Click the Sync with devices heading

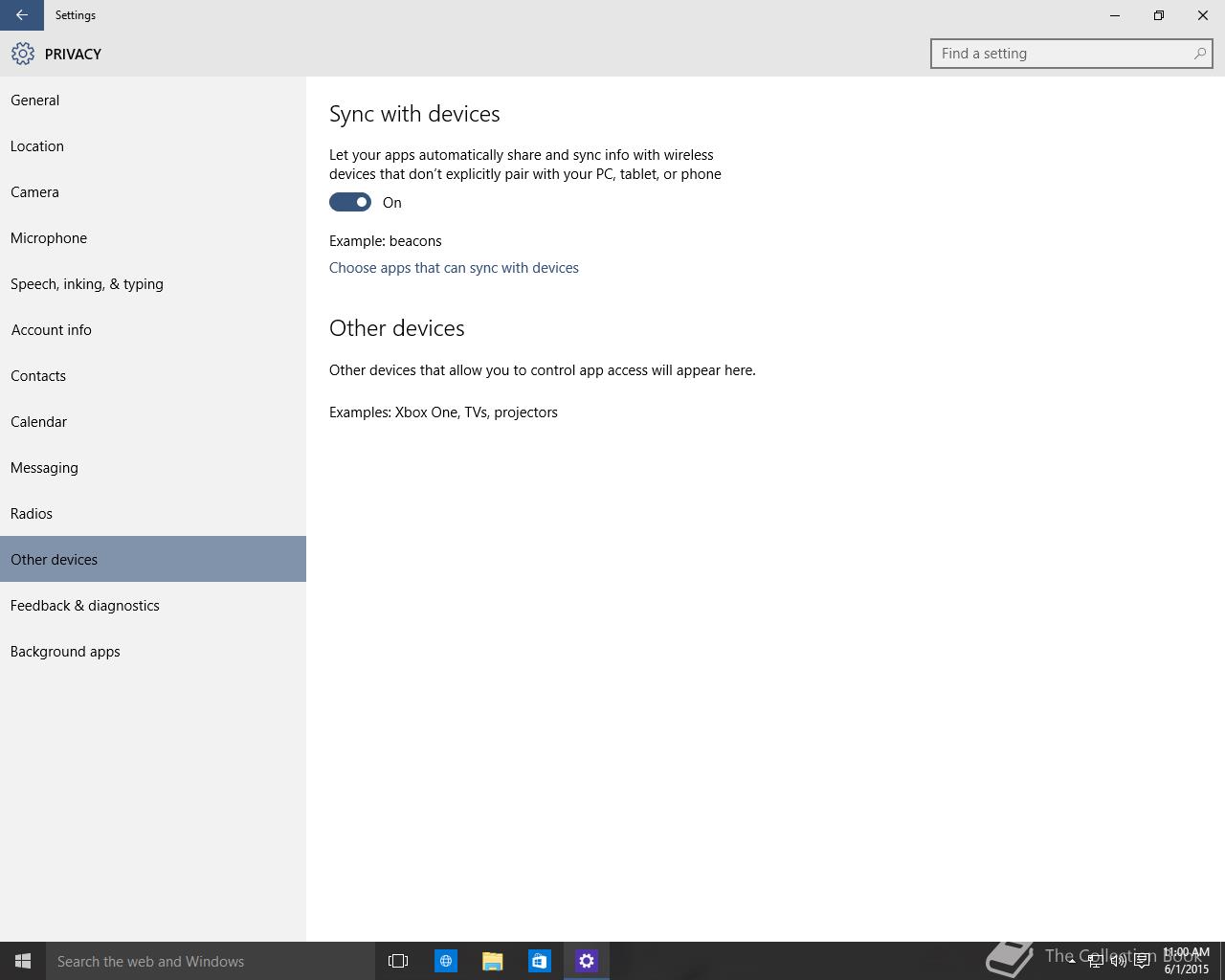point(414,114)
